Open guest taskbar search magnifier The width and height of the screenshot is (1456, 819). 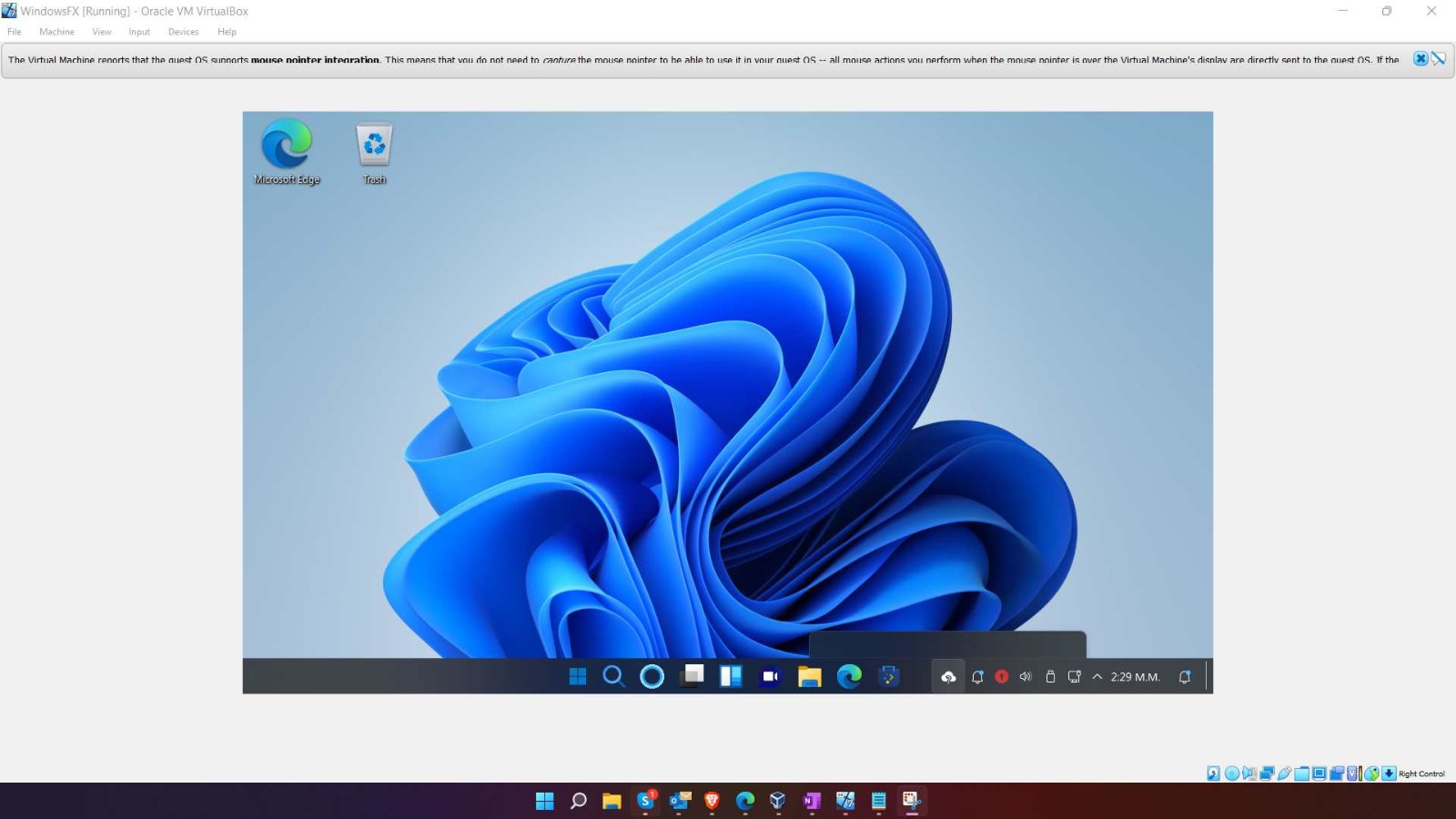click(x=614, y=676)
